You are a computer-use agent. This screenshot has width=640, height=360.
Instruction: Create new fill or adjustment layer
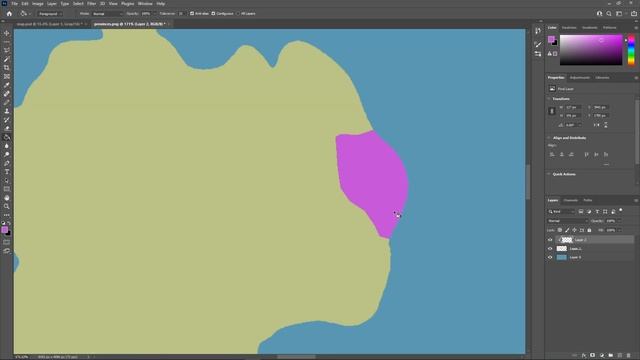click(x=602, y=356)
